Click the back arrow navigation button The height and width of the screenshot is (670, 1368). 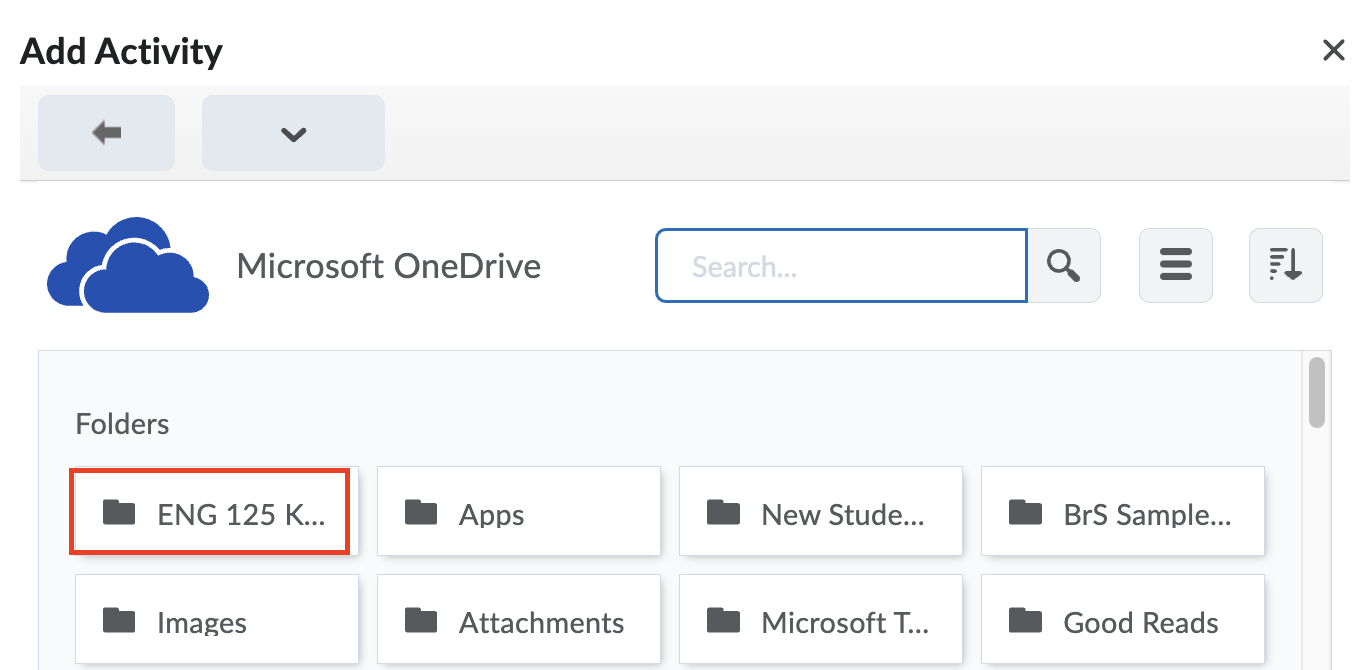coord(106,132)
